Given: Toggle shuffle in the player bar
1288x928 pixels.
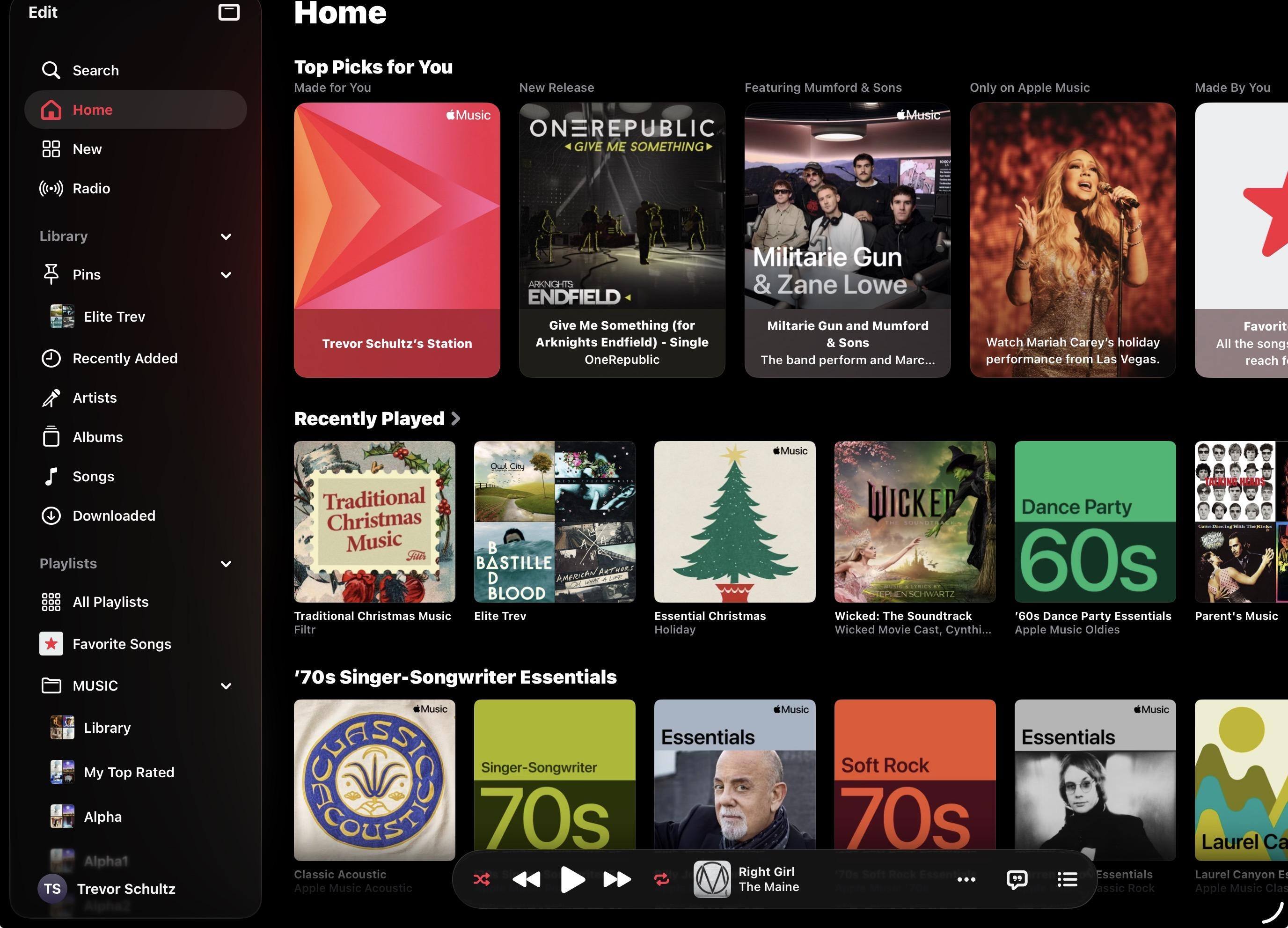Looking at the screenshot, I should [x=482, y=880].
